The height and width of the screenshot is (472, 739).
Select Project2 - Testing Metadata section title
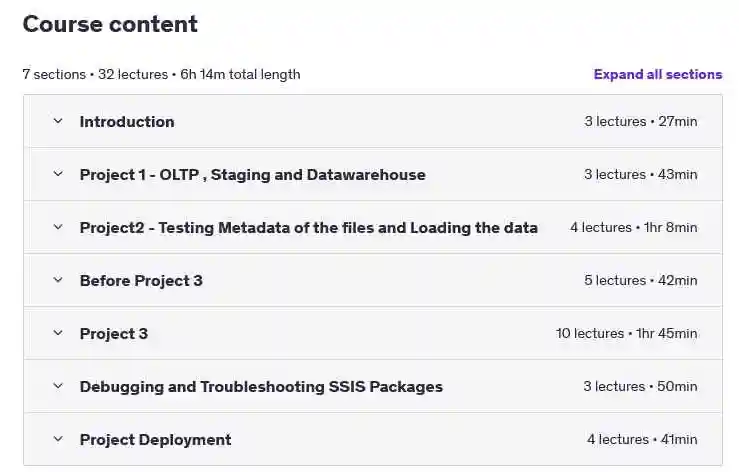point(309,228)
